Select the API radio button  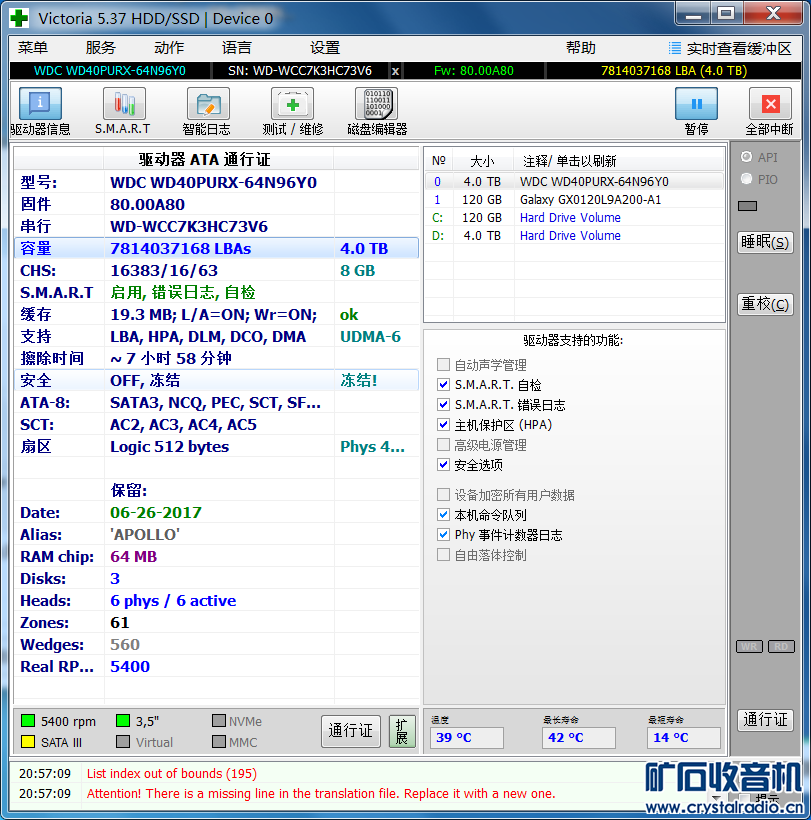747,157
